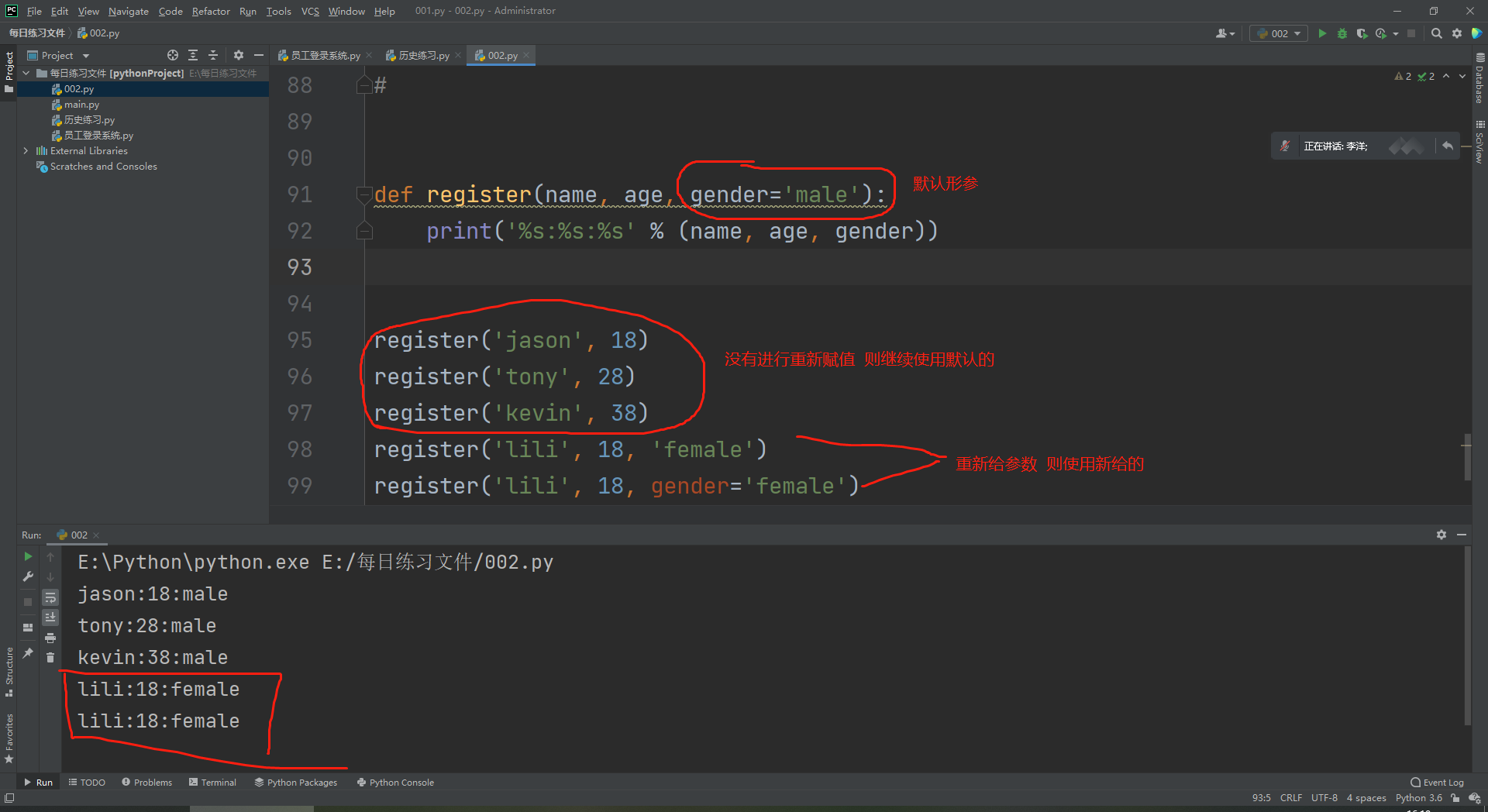Open Search Everywhere magnifier icon
This screenshot has width=1488, height=812.
pyautogui.click(x=1437, y=33)
